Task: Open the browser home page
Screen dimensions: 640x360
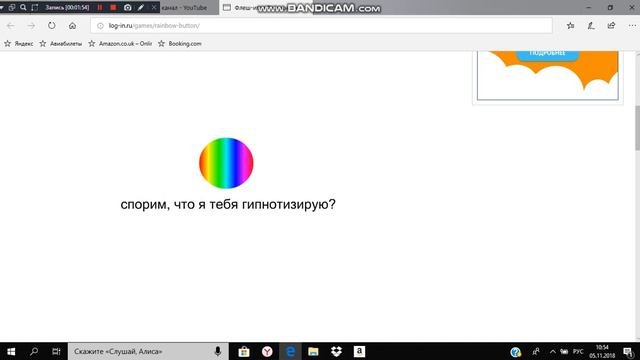Action: click(72, 26)
